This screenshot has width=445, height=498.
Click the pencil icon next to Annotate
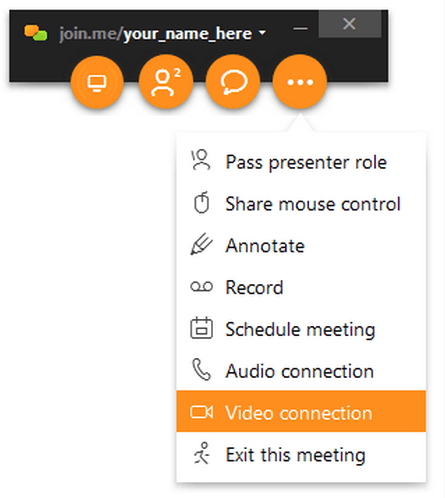click(x=201, y=245)
